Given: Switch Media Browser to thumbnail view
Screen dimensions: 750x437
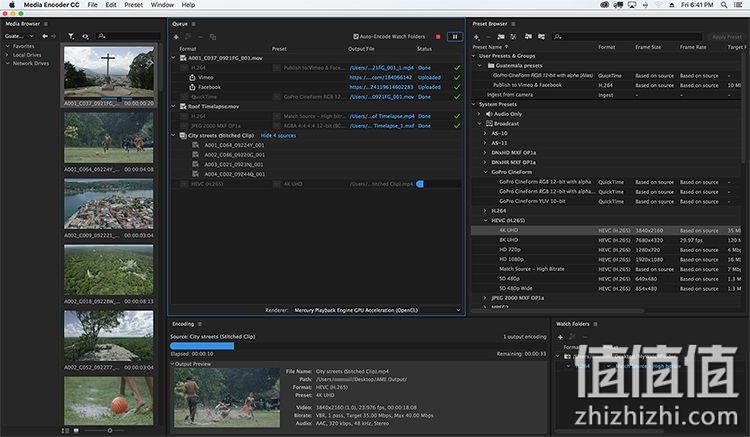Looking at the screenshot, I should 76,431.
